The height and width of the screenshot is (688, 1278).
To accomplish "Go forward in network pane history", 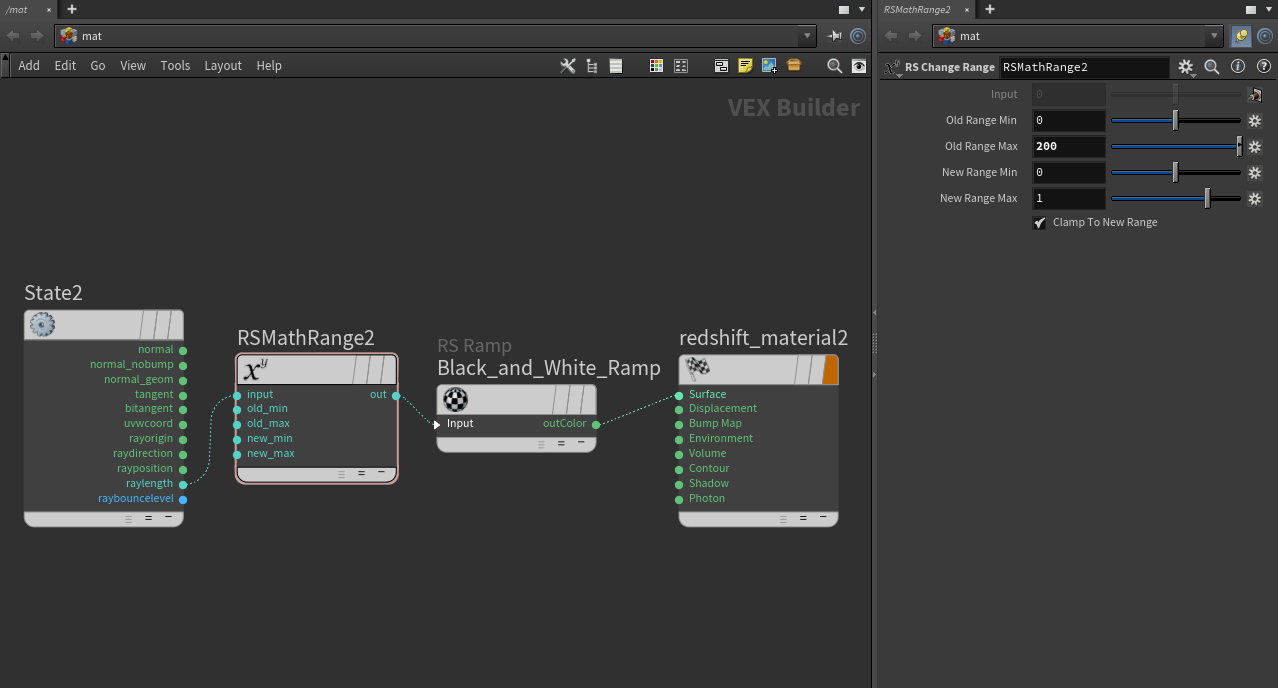I will (37, 36).
